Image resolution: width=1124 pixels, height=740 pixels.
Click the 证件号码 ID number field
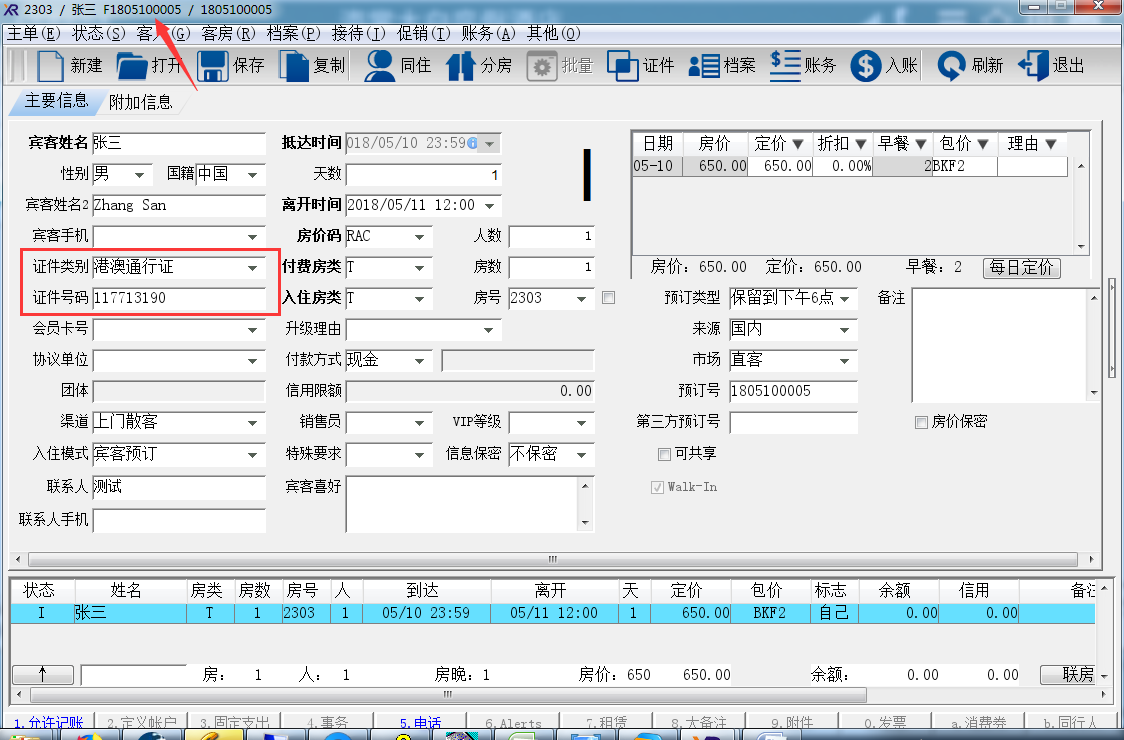point(179,298)
